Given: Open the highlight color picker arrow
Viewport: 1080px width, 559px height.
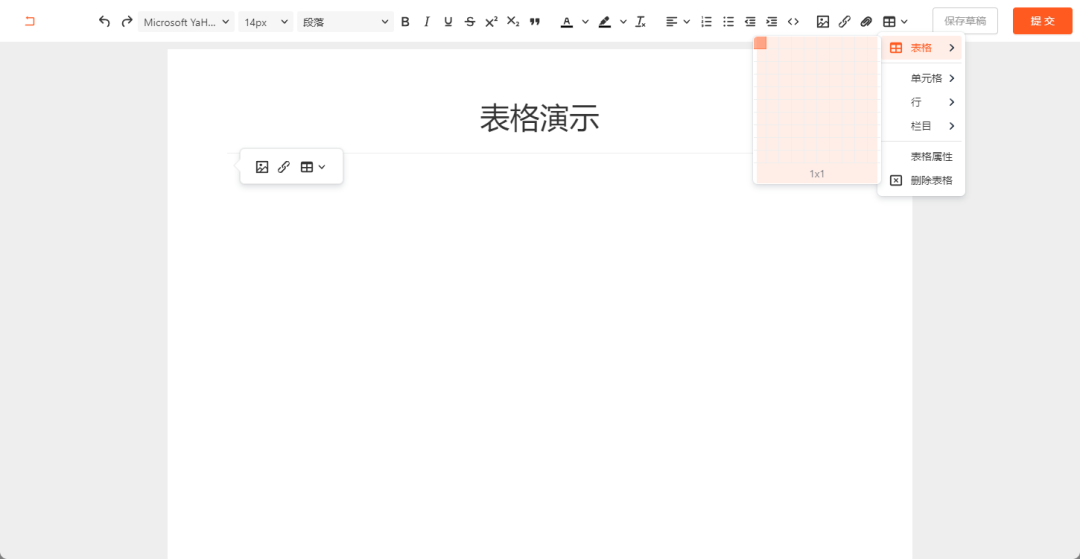Looking at the screenshot, I should (x=623, y=21).
